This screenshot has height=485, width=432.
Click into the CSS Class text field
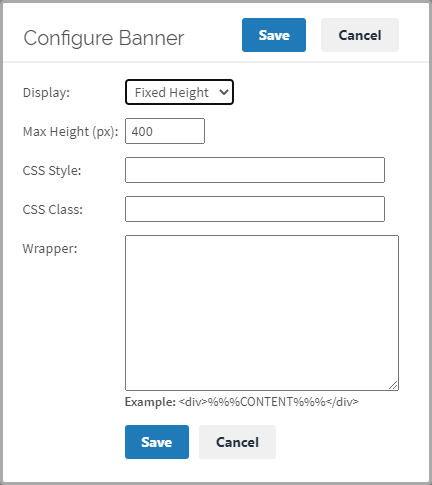coord(255,209)
